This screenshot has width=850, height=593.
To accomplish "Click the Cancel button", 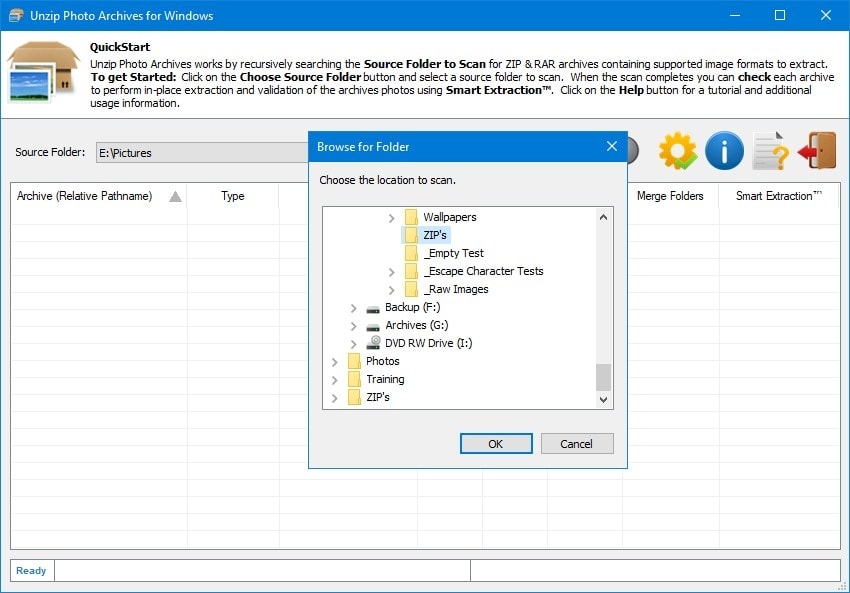I will [577, 444].
